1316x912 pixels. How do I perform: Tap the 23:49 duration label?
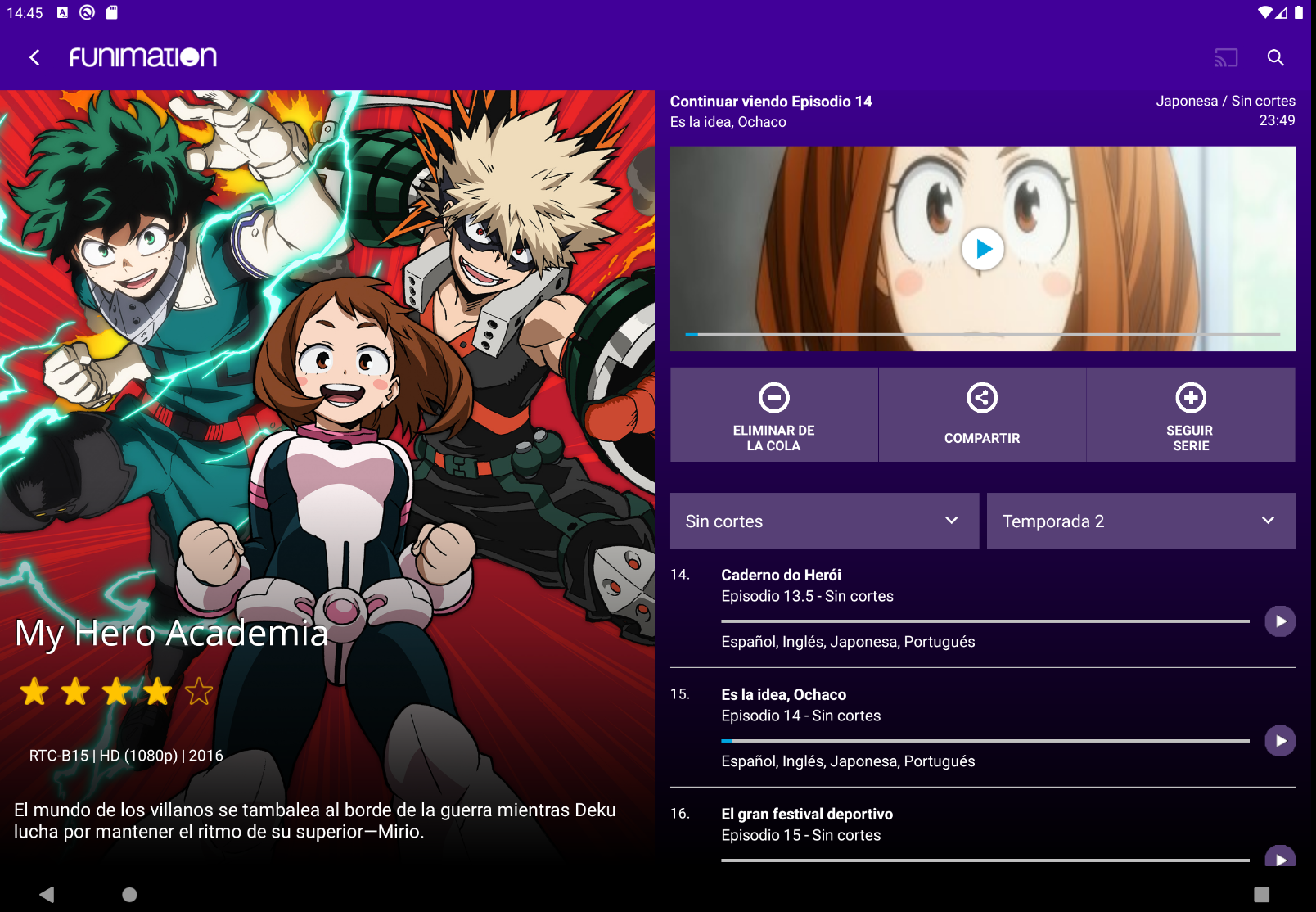[x=1277, y=120]
